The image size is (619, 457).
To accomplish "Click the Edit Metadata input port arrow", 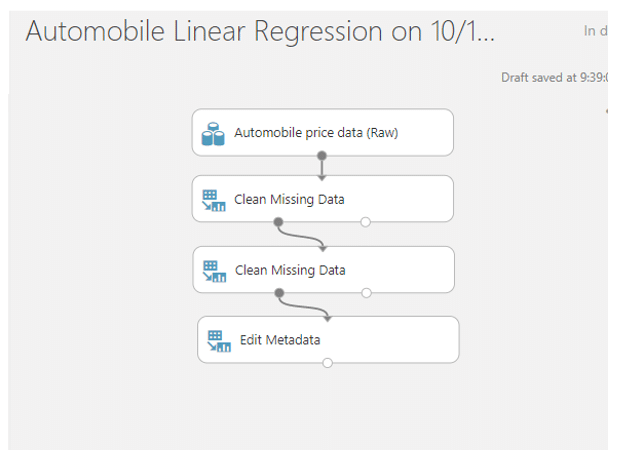I will tap(327, 318).
